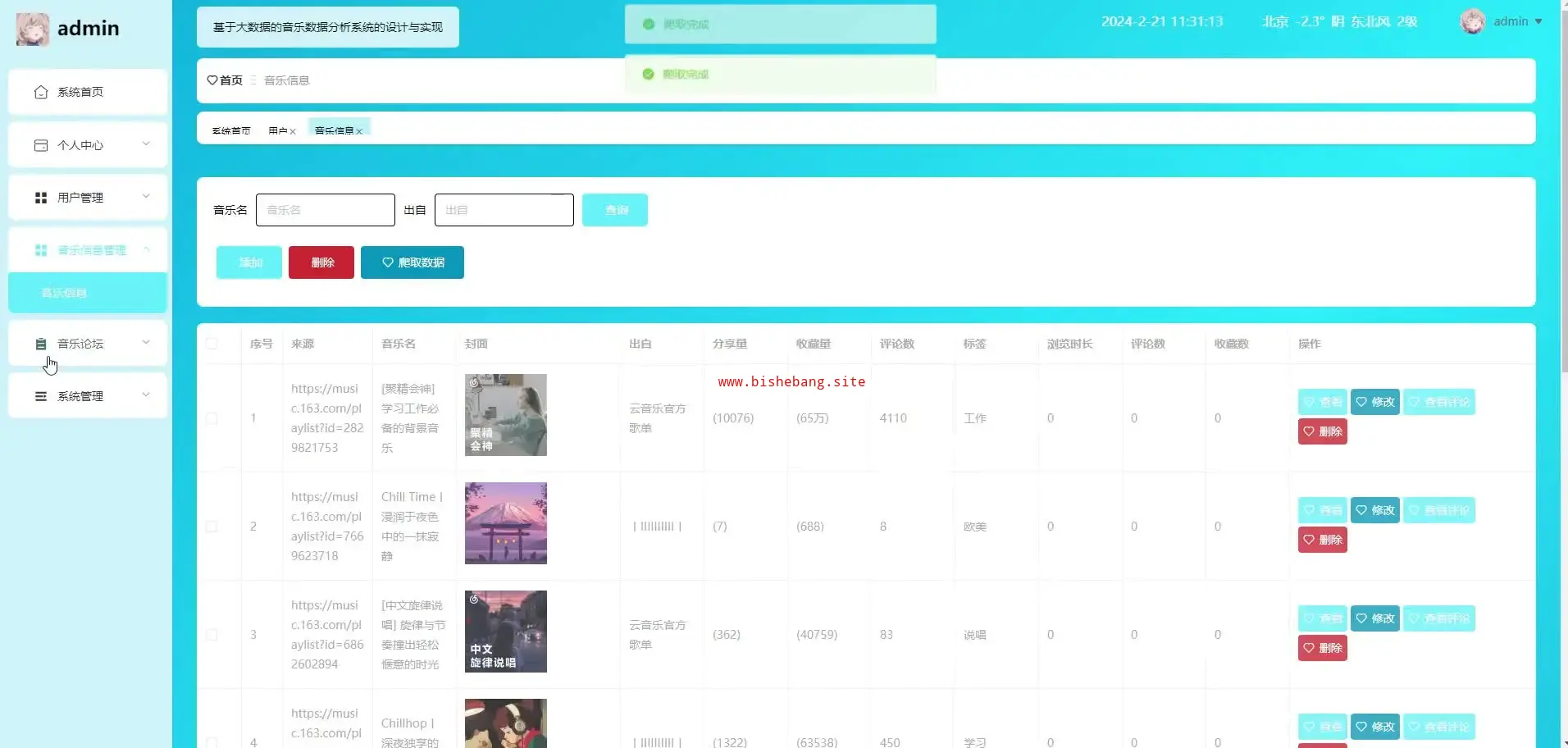Click 查看 for row 2

(1323, 510)
